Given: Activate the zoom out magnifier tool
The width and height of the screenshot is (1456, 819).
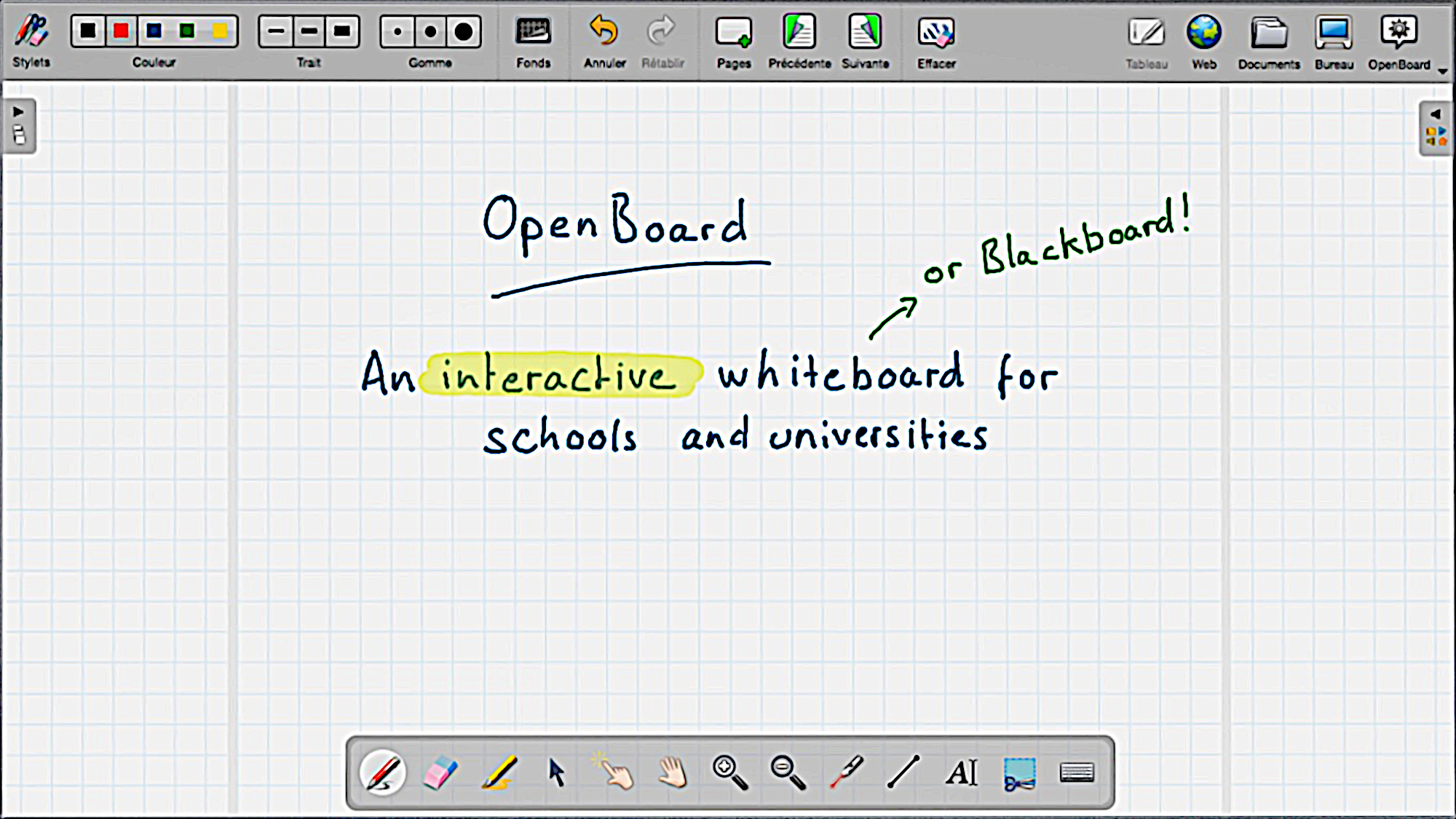Looking at the screenshot, I should pos(788,772).
